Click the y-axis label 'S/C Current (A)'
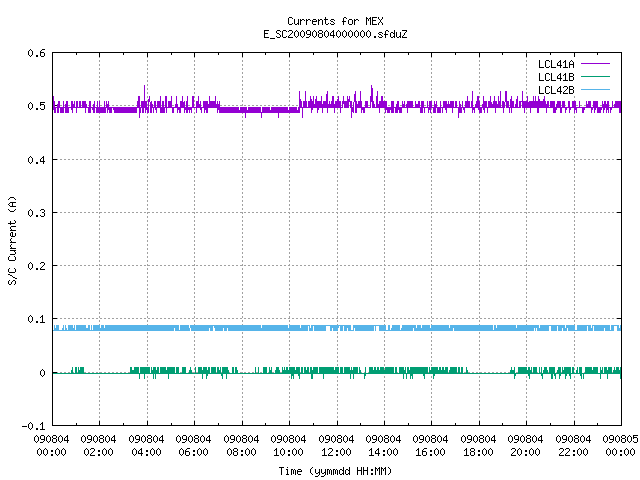Screen dimensions: 640x480 pos(13,241)
